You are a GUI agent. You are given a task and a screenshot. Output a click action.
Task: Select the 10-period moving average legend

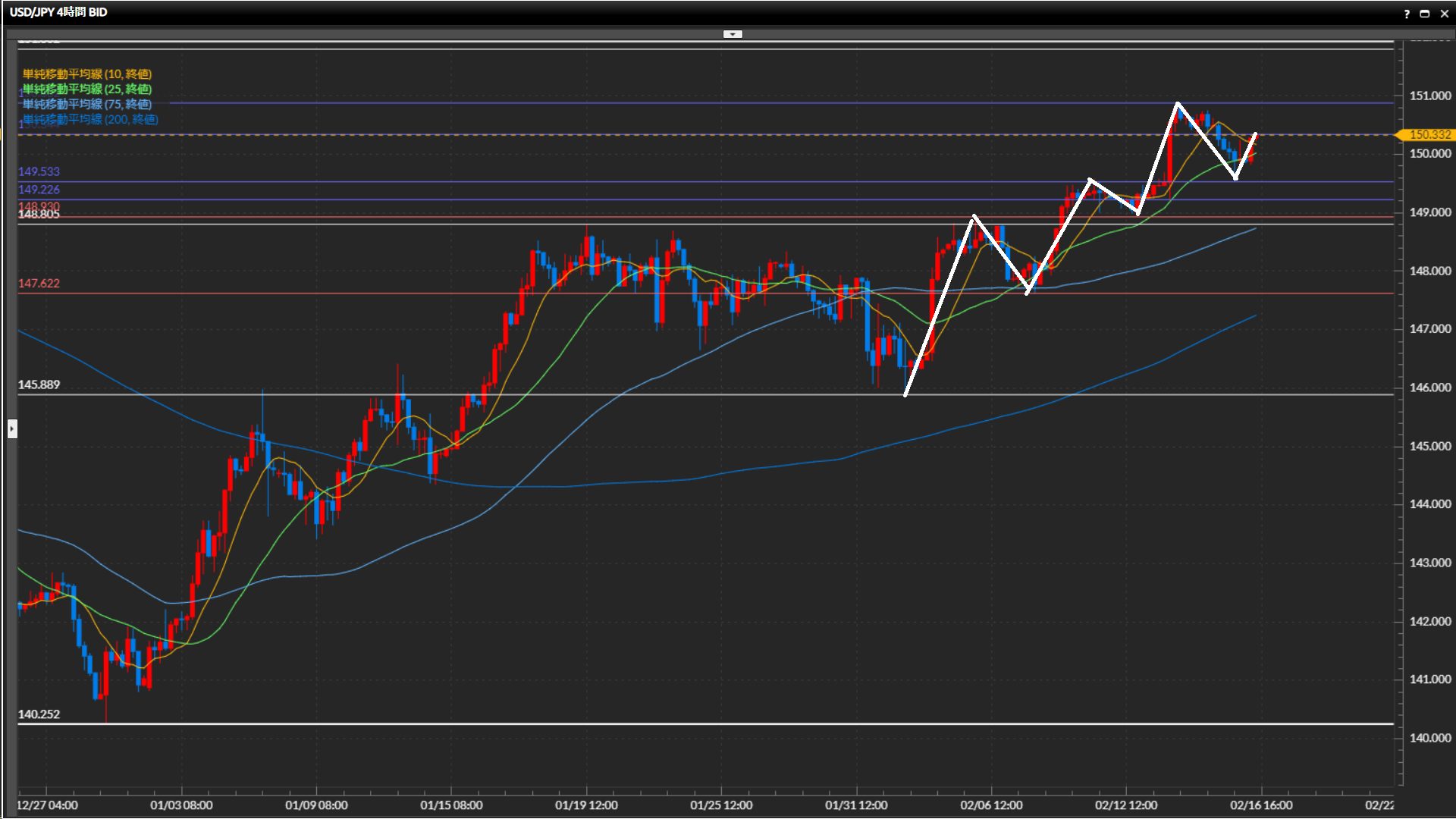pyautogui.click(x=87, y=74)
